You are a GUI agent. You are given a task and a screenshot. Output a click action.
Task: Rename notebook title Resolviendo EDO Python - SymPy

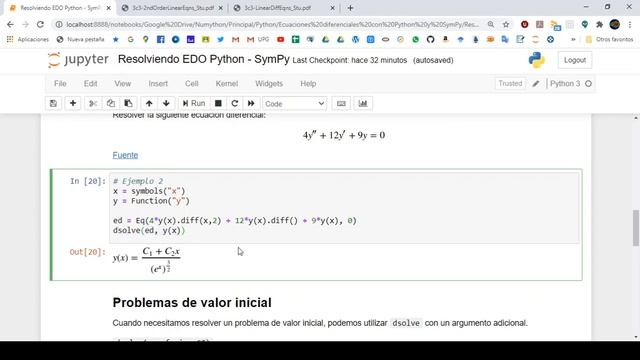[204, 59]
